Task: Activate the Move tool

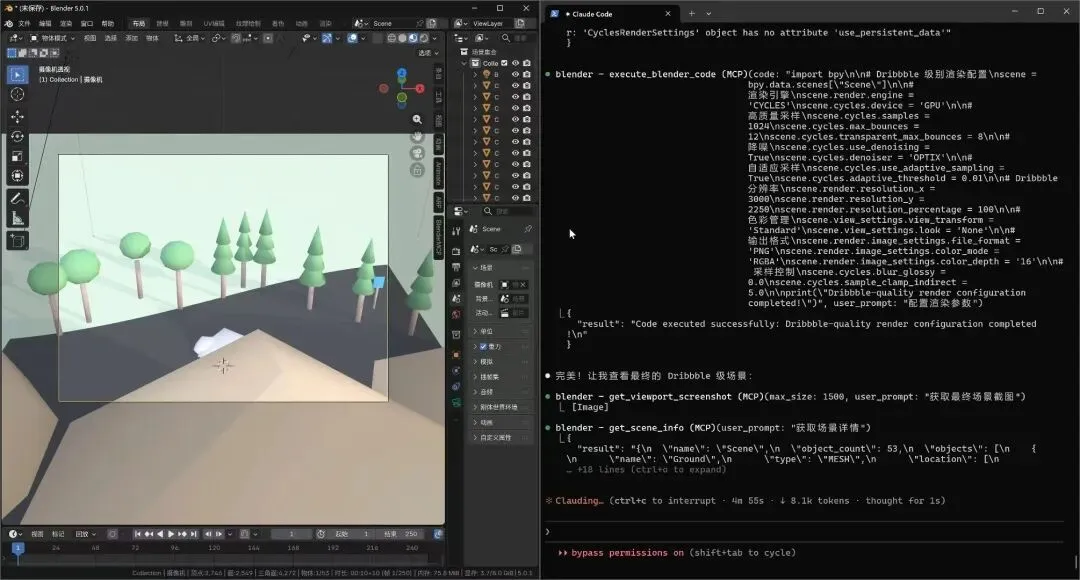Action: (18, 116)
